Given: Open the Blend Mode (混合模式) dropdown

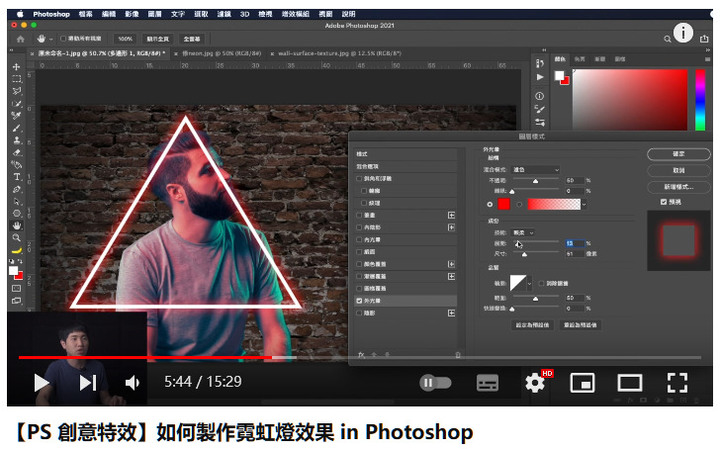Looking at the screenshot, I should click(535, 170).
